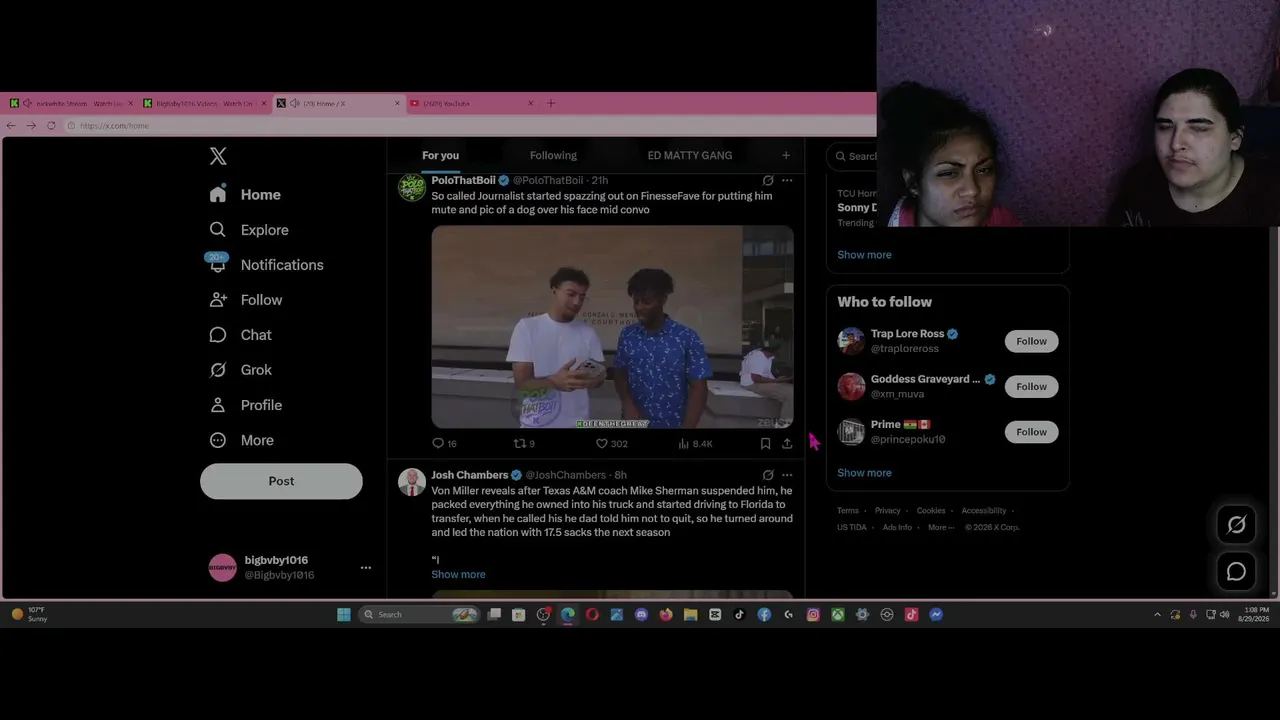Viewport: 1280px width, 720px height.
Task: Expand Josh Chambers post with Show more
Action: pyautogui.click(x=458, y=575)
